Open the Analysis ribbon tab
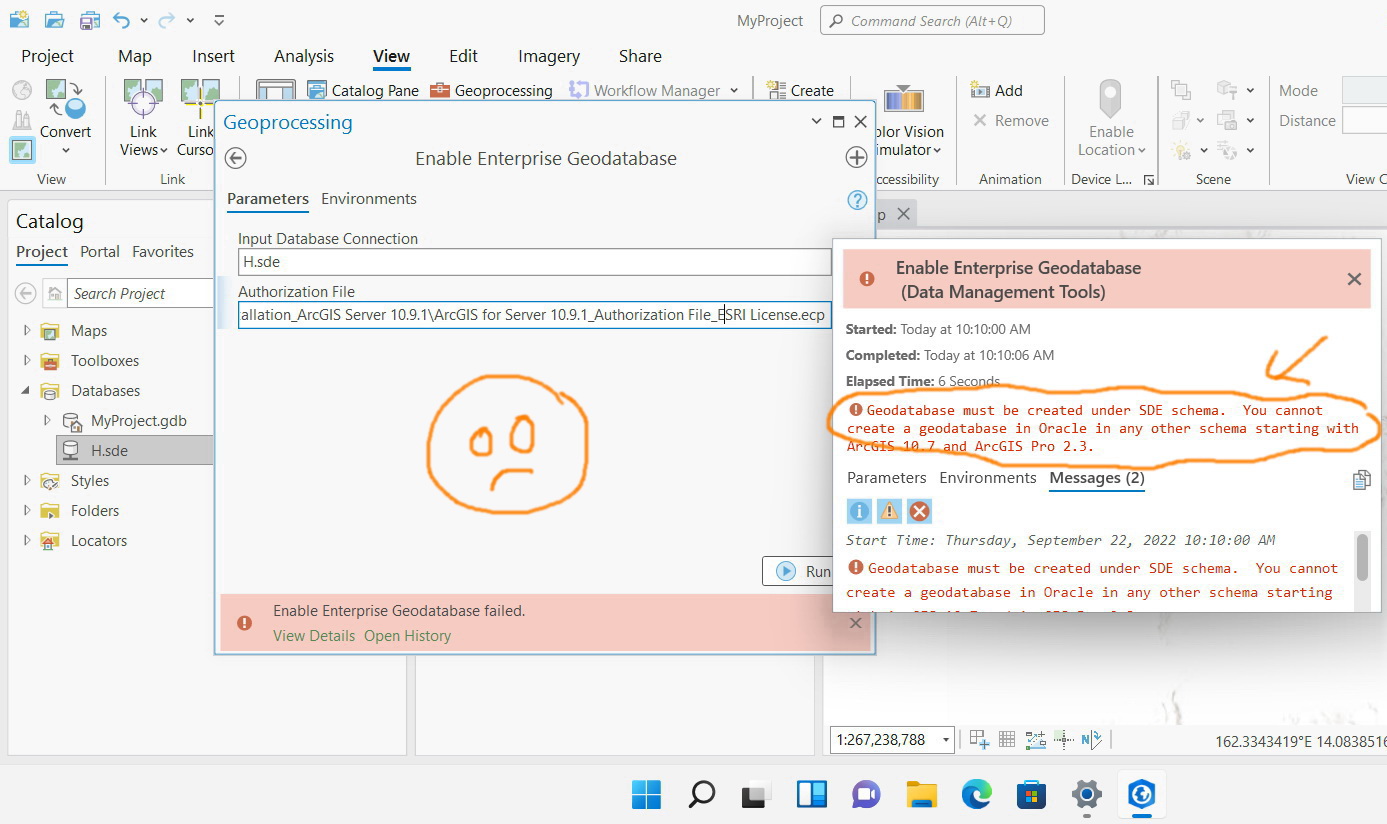This screenshot has height=824, width=1387. tap(304, 56)
